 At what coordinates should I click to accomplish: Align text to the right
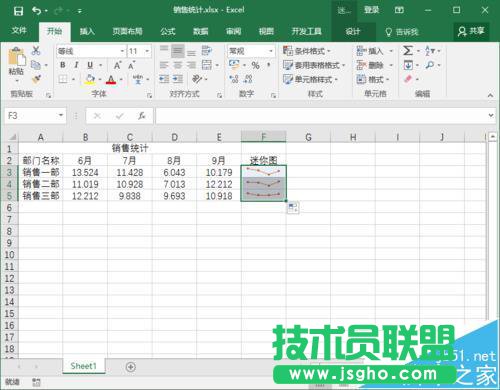[x=191, y=65]
